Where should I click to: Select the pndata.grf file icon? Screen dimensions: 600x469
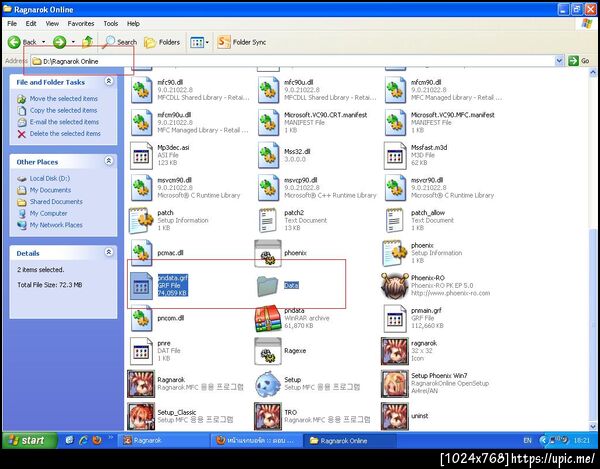click(x=141, y=286)
